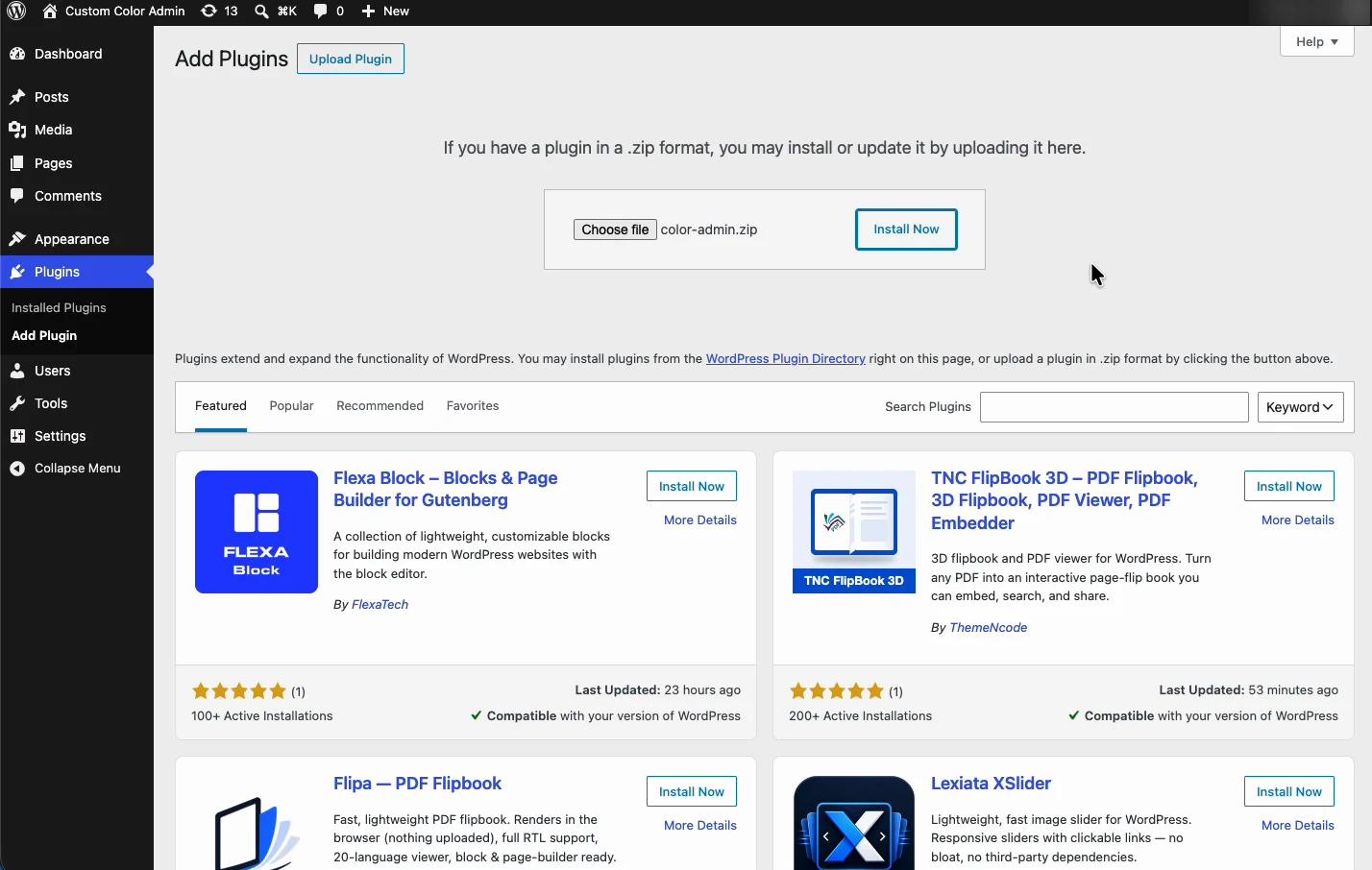Click the Collapse Menu arrow icon
Viewport: 1372px width, 870px height.
point(17,469)
